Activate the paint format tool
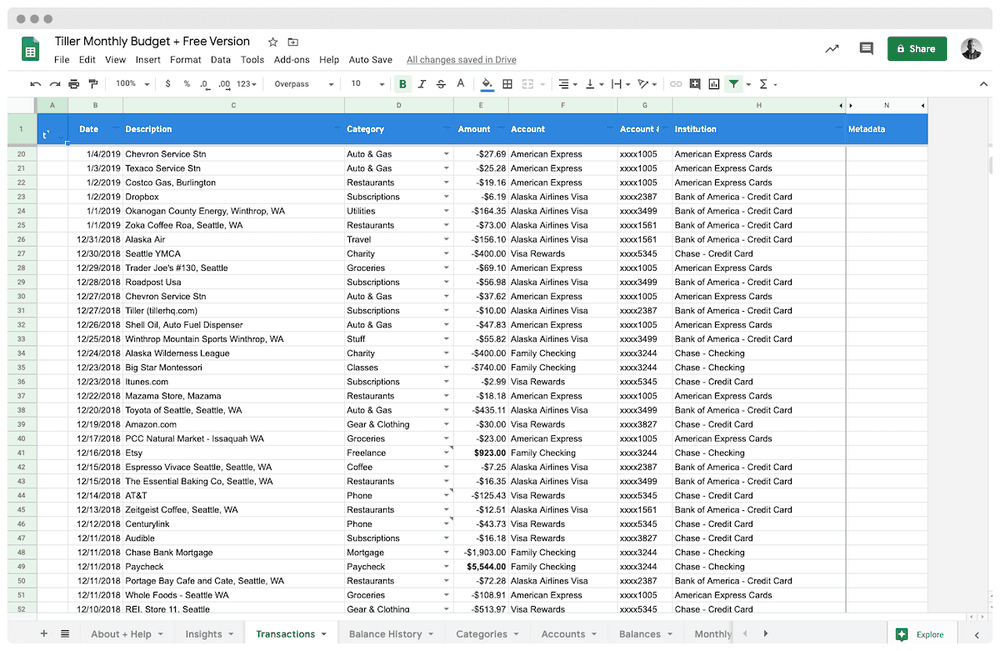The image size is (1000, 651). (93, 84)
